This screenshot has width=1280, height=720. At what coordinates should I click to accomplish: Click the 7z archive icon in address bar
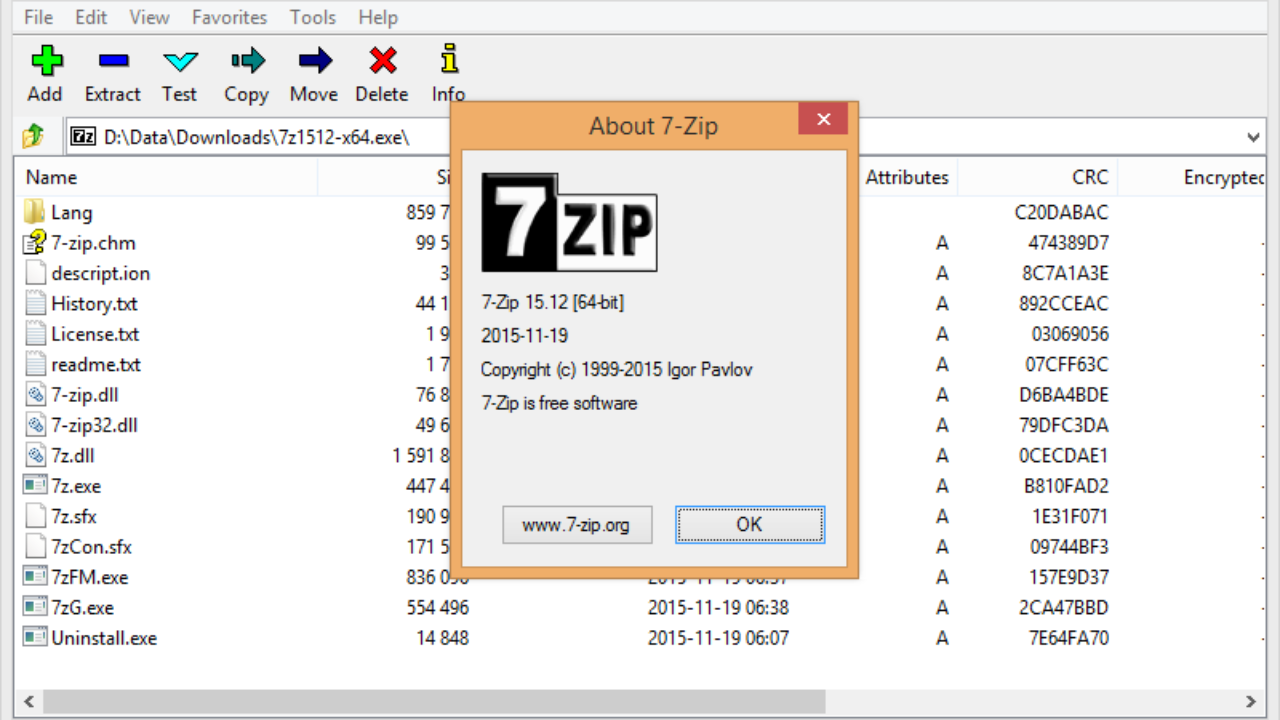tap(84, 136)
